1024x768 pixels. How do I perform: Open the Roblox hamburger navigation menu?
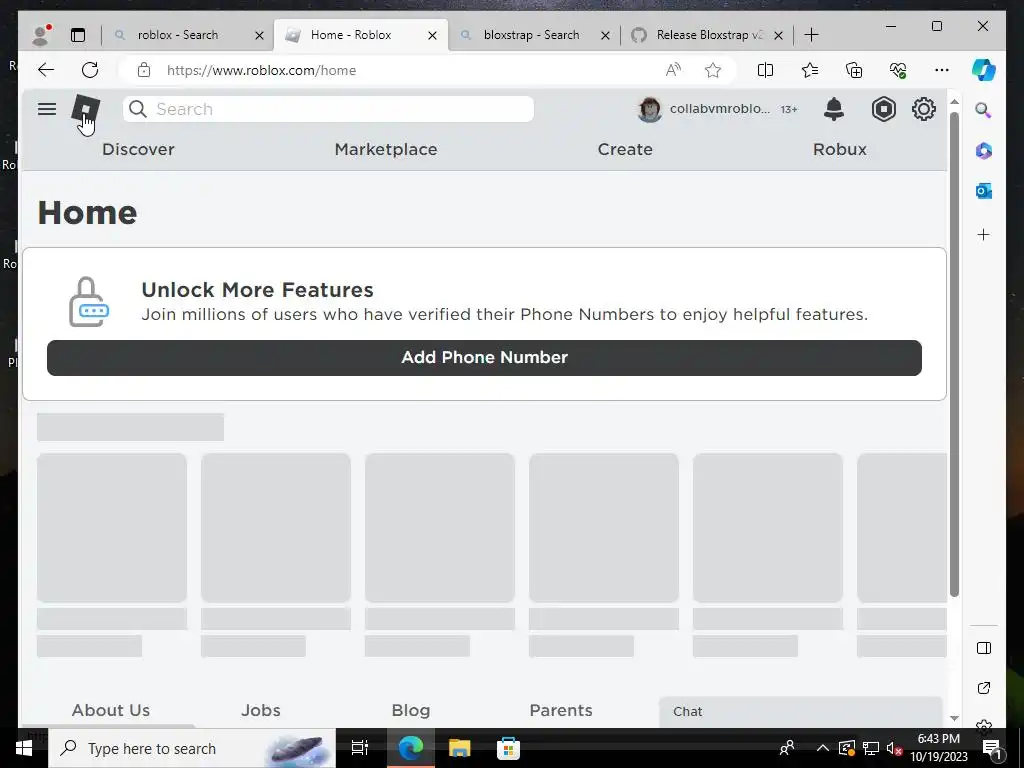tap(47, 109)
